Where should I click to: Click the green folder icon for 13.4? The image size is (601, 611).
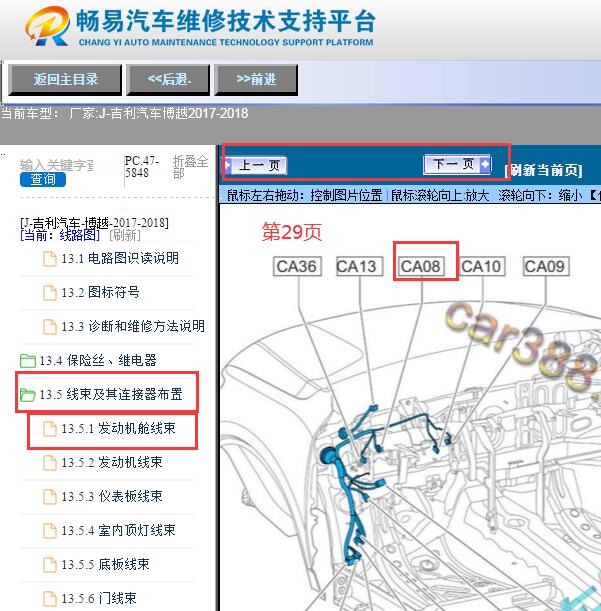(x=28, y=360)
